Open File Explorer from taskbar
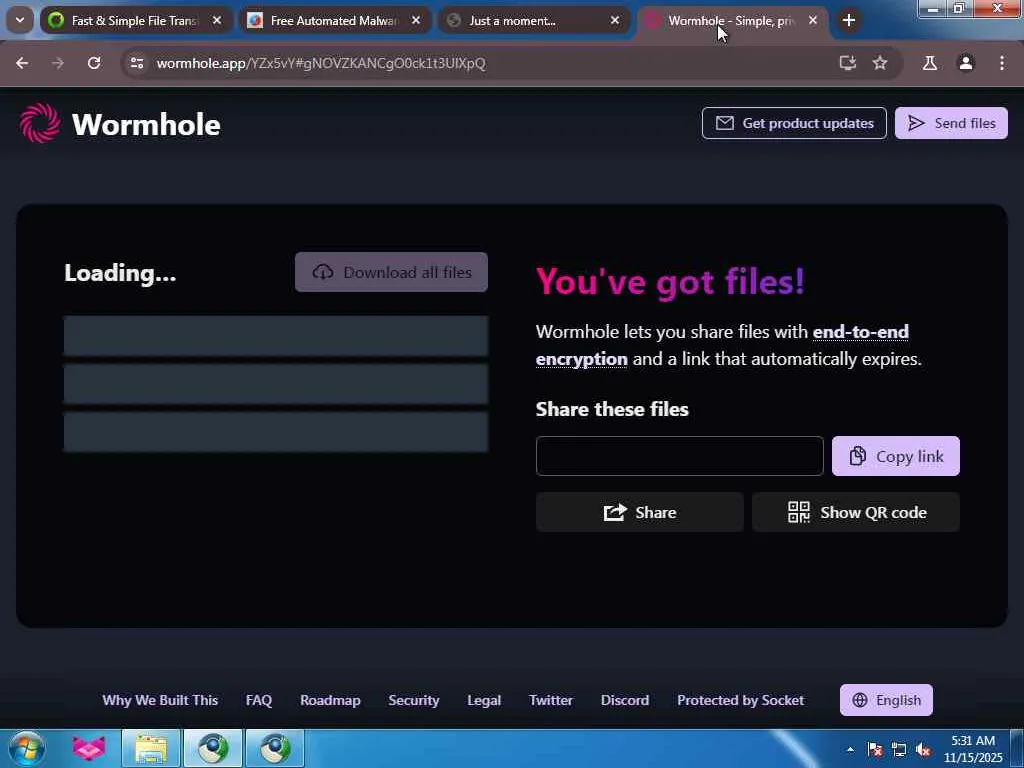Viewport: 1024px width, 768px height. 151,748
